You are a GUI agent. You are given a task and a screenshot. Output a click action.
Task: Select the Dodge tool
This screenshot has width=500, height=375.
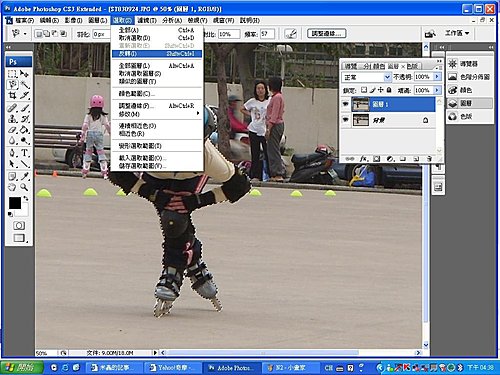click(24, 140)
